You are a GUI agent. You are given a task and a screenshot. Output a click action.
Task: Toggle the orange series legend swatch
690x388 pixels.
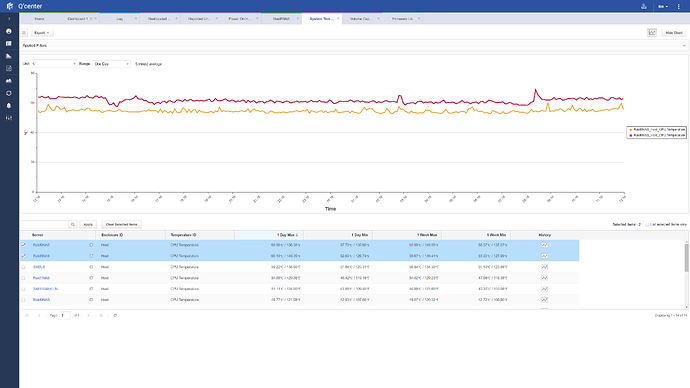point(631,130)
